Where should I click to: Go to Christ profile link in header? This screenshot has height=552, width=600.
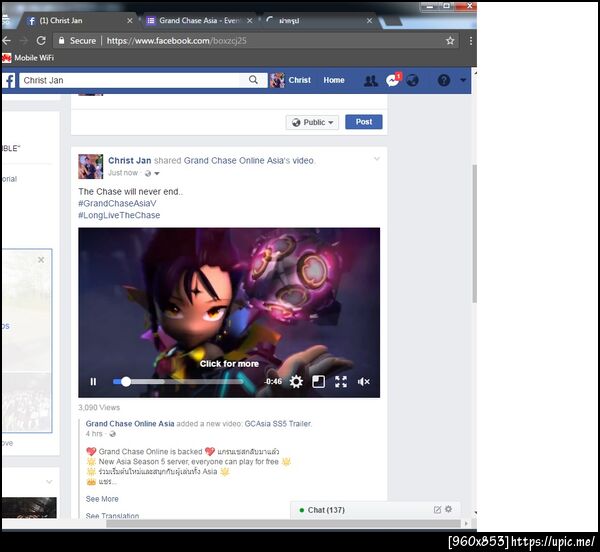click(x=299, y=80)
